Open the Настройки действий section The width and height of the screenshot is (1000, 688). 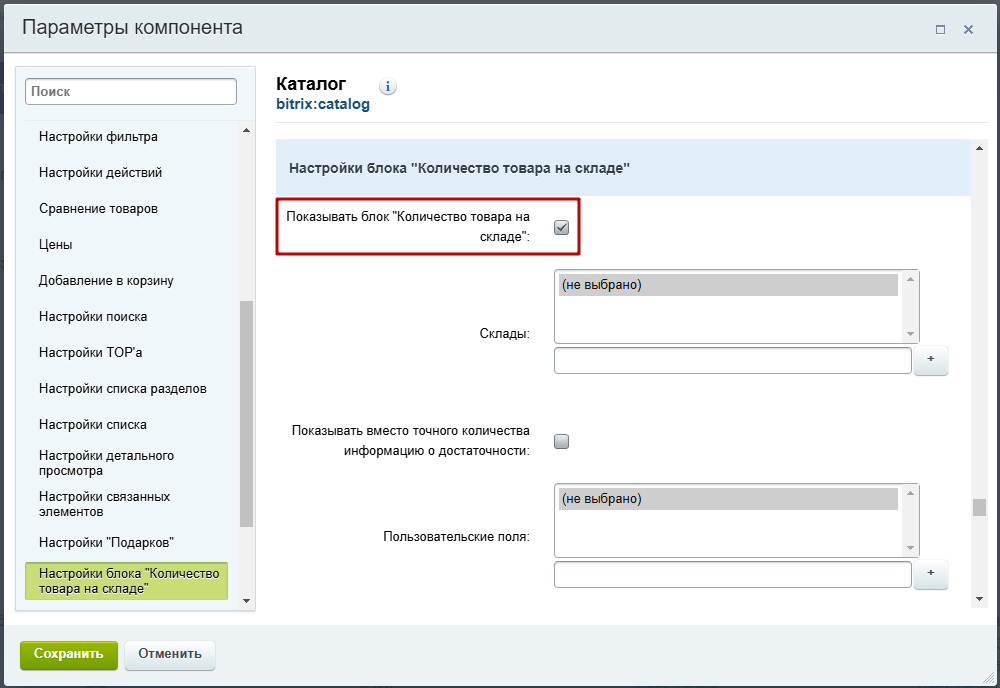(x=100, y=172)
